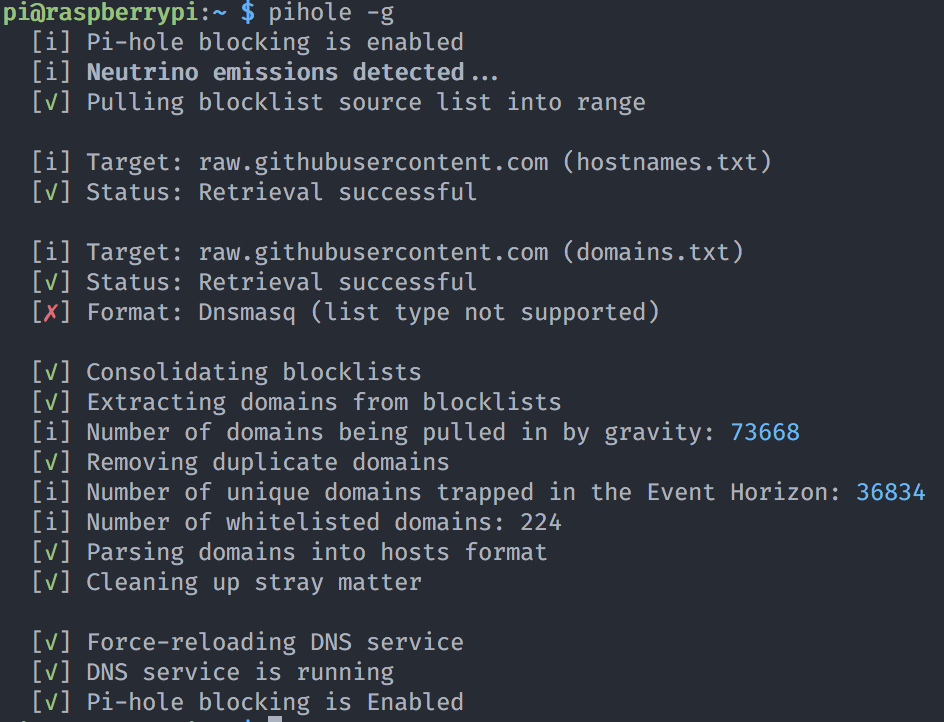Click the bold Neutrino emissions detected text
944x722 pixels.
[x=292, y=72]
